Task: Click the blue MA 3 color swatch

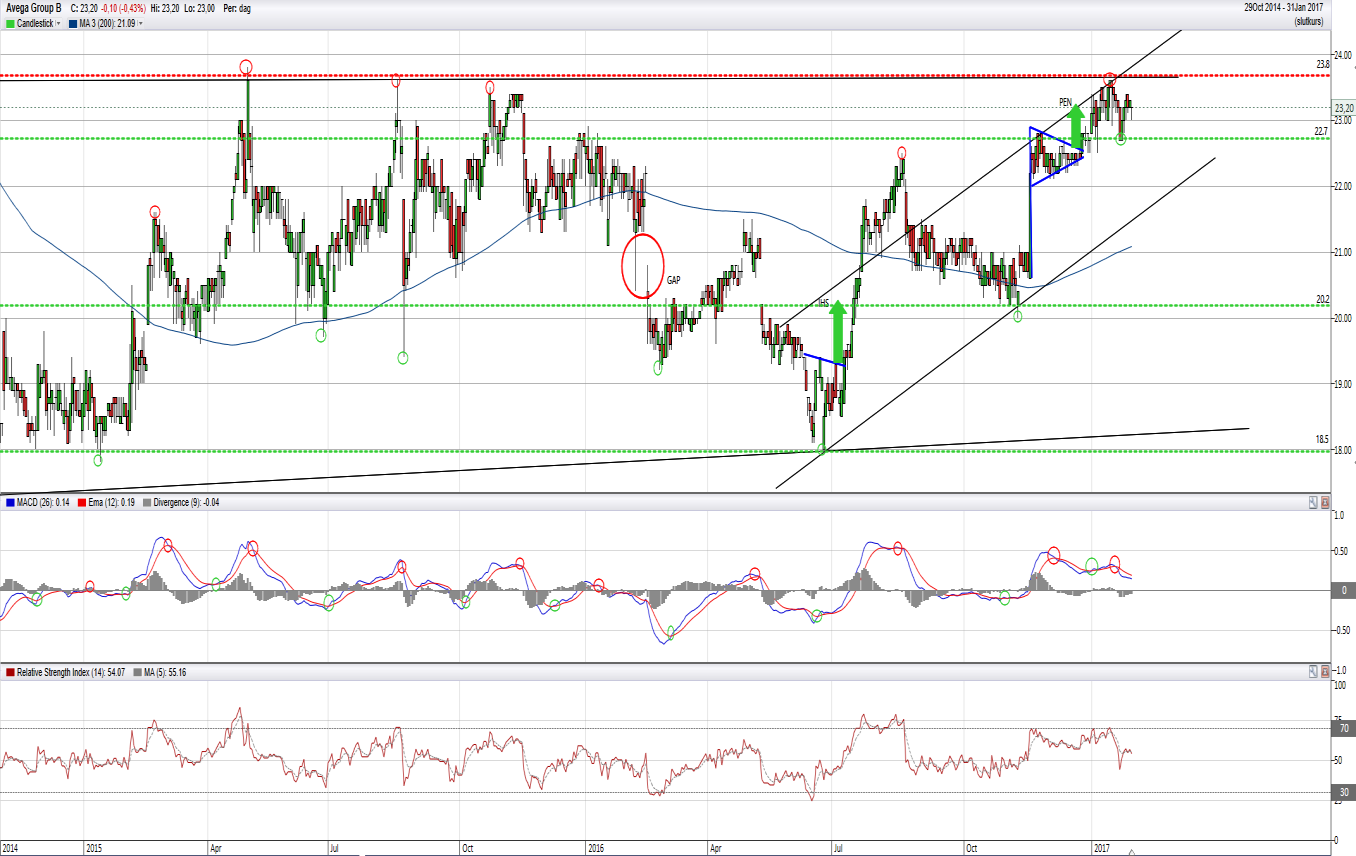Action: pos(72,22)
